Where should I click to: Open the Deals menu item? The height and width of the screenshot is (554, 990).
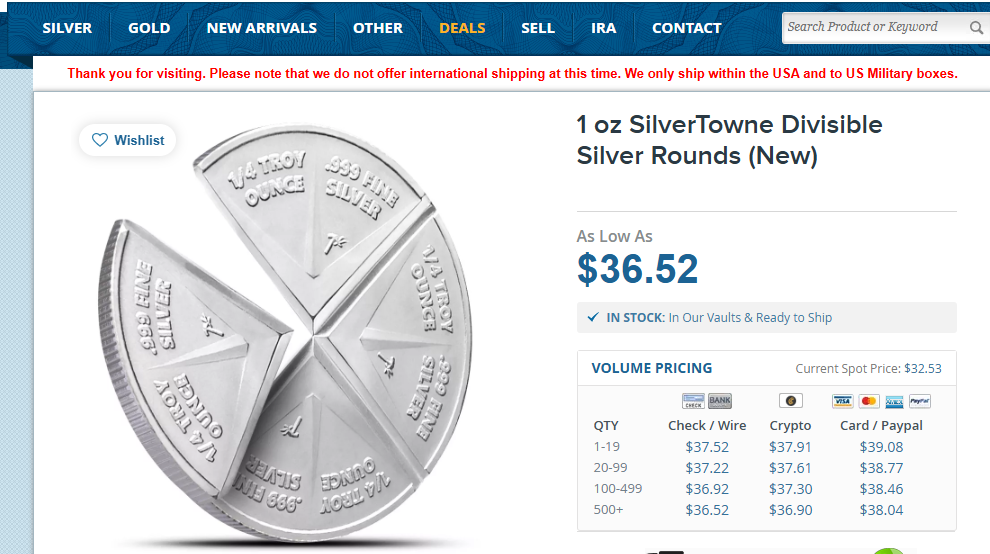point(462,28)
